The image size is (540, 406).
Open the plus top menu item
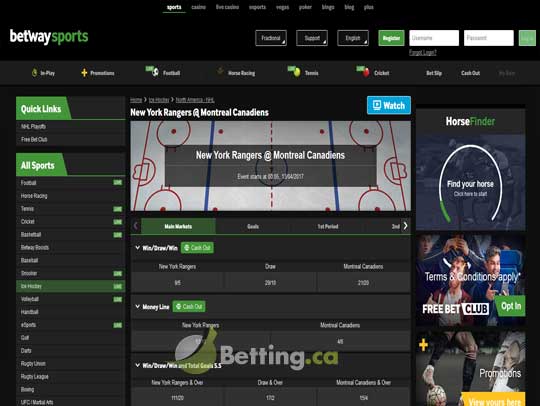(368, 7)
